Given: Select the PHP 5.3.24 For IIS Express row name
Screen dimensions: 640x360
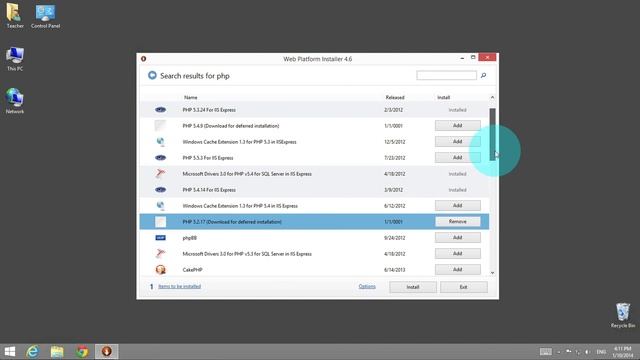Looking at the screenshot, I should pos(209,110).
